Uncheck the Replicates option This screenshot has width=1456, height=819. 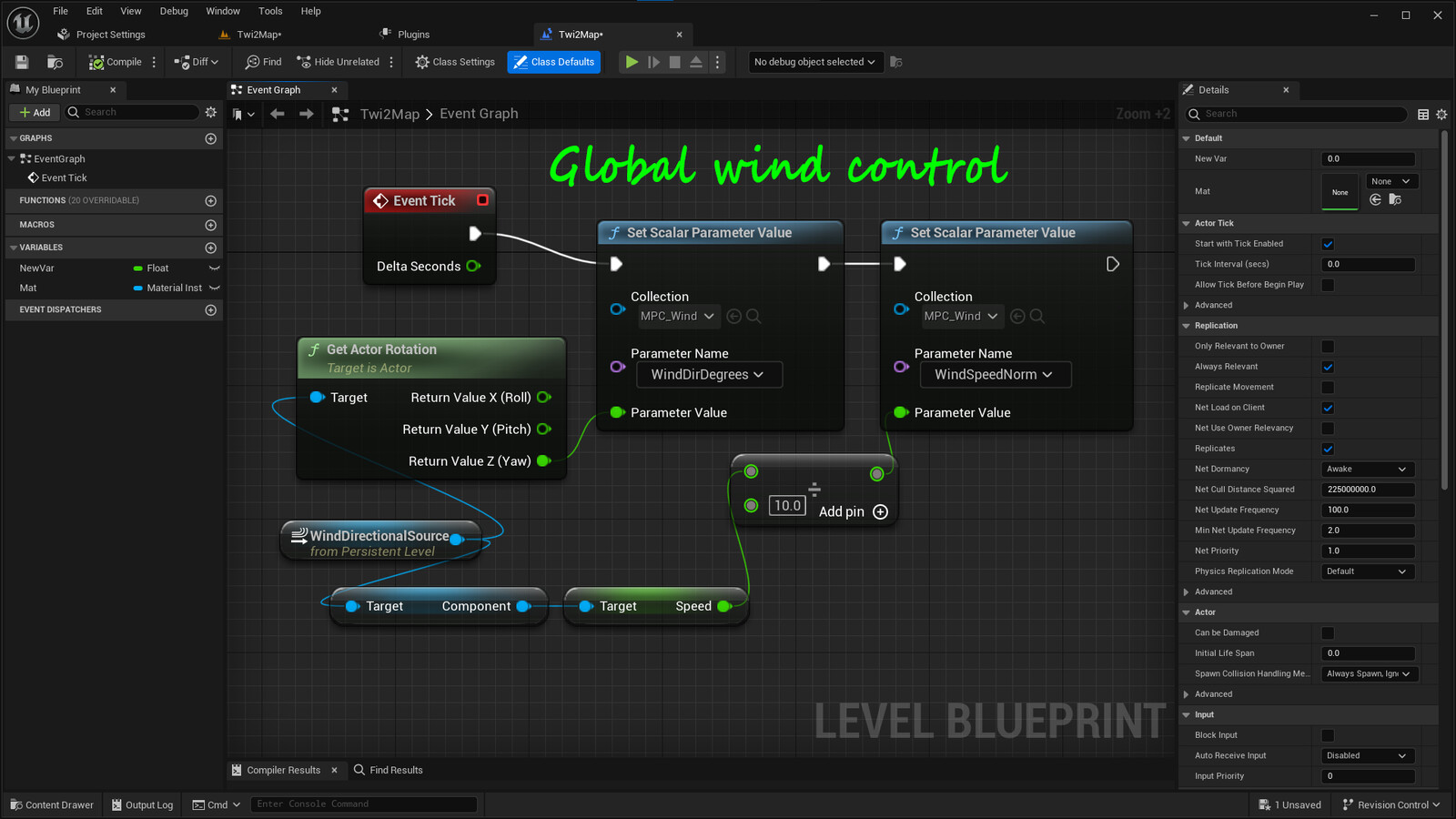coord(1328,449)
